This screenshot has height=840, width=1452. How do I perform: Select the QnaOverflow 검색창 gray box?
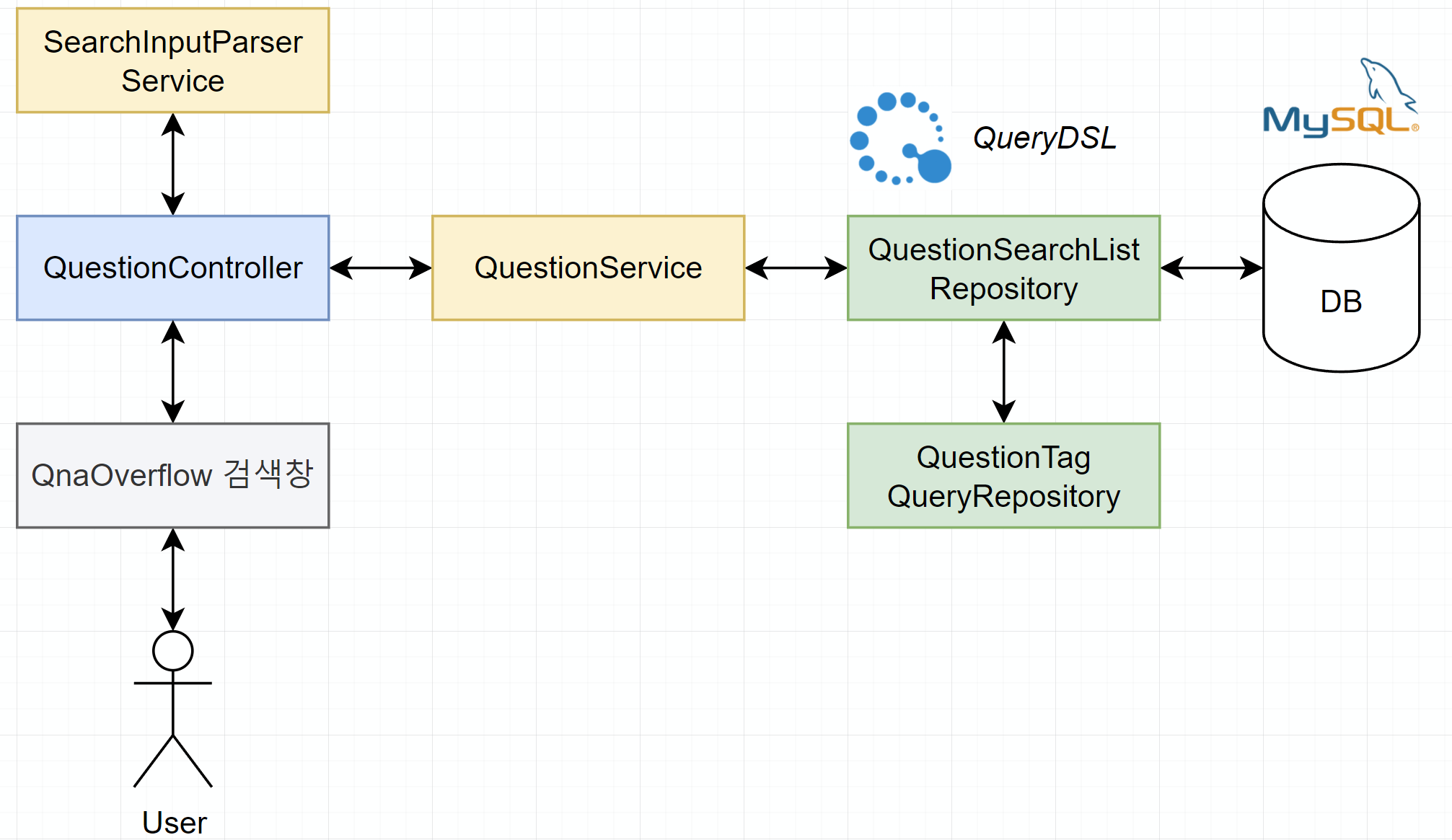pos(173,476)
